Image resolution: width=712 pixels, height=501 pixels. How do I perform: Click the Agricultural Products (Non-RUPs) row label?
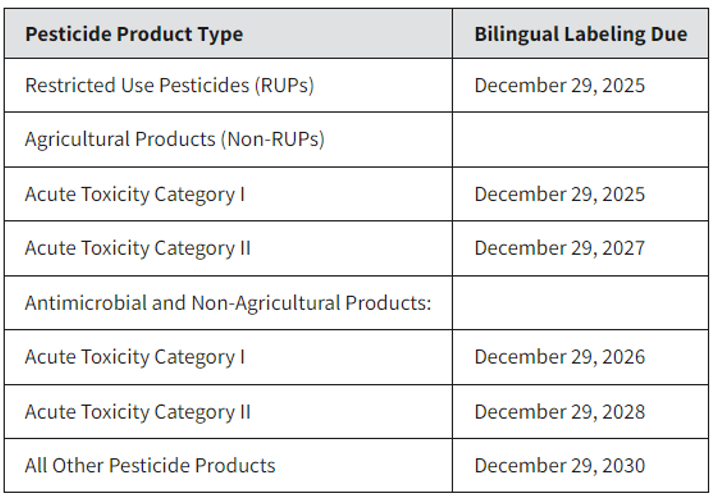(x=228, y=139)
